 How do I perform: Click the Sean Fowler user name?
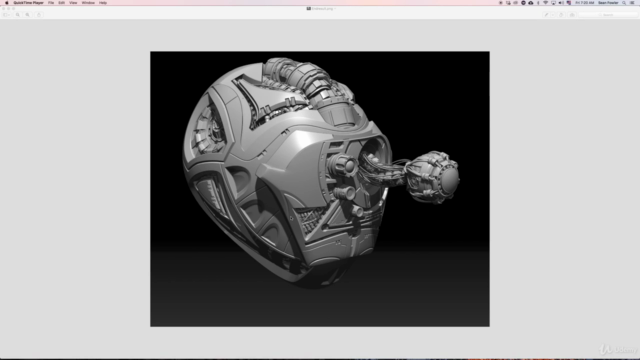608,3
